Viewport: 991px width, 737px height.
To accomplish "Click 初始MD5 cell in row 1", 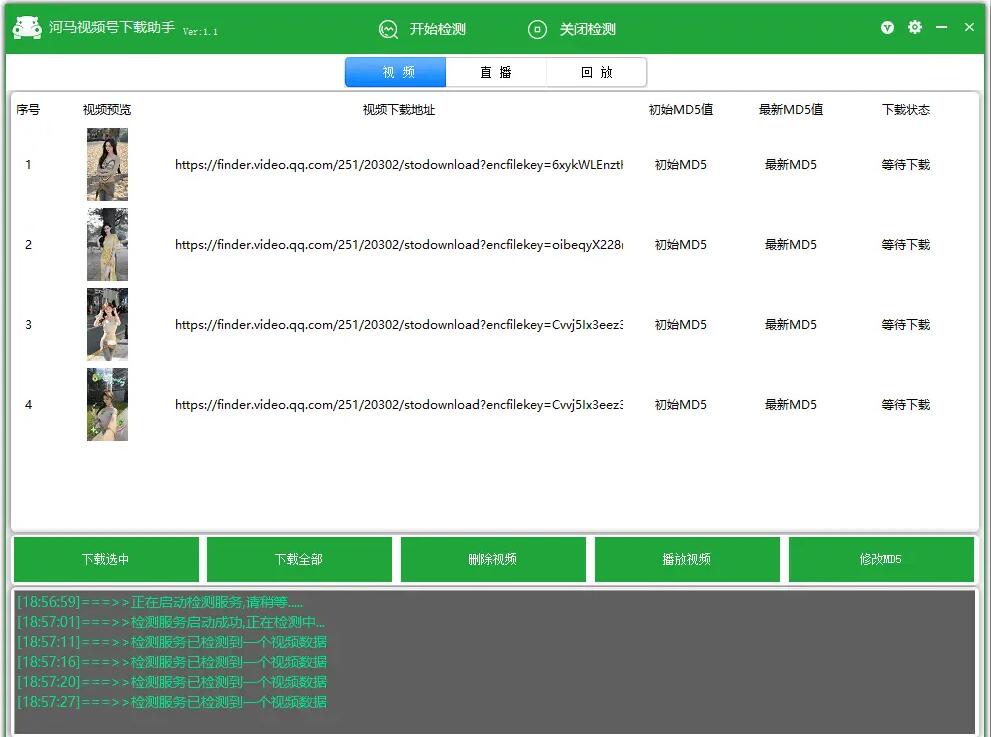I will pyautogui.click(x=681, y=165).
